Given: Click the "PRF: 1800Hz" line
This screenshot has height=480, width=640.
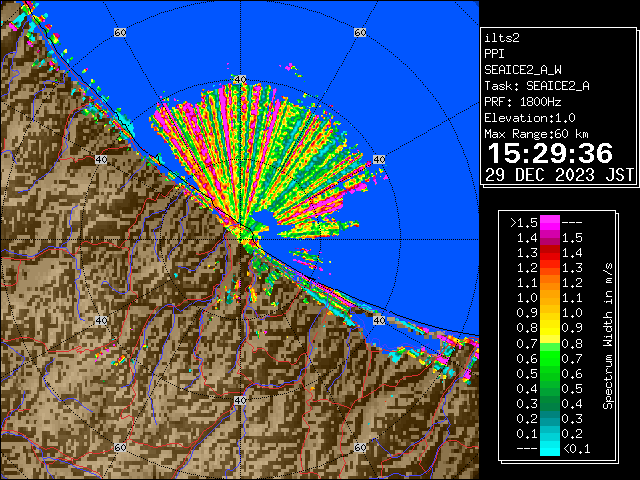Looking at the screenshot, I should tap(523, 102).
